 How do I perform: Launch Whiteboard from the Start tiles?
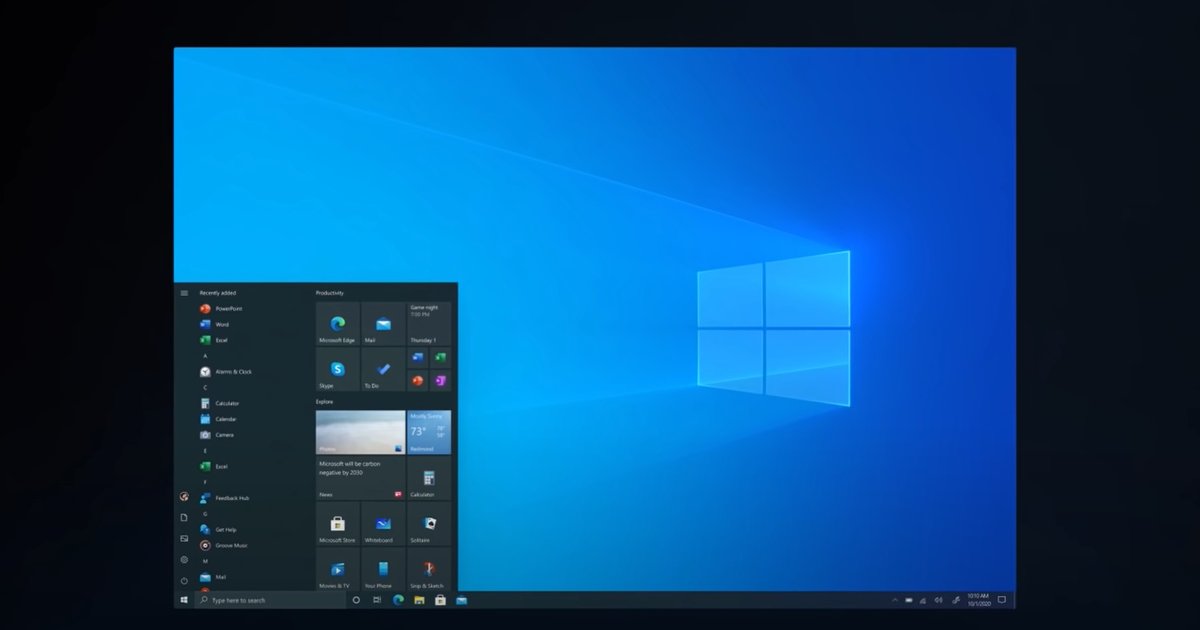(381, 523)
